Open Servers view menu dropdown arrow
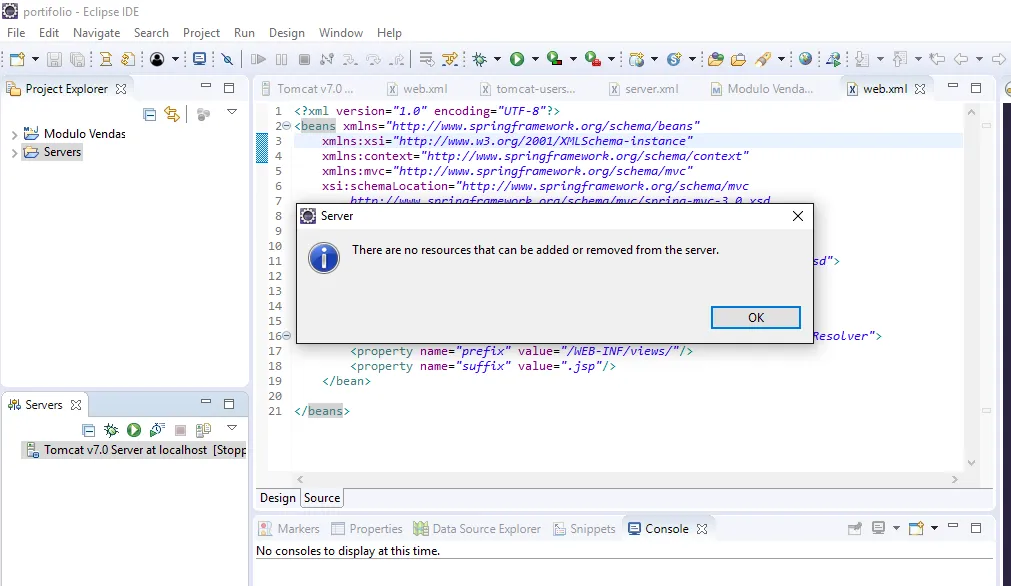1011x586 pixels. point(232,428)
